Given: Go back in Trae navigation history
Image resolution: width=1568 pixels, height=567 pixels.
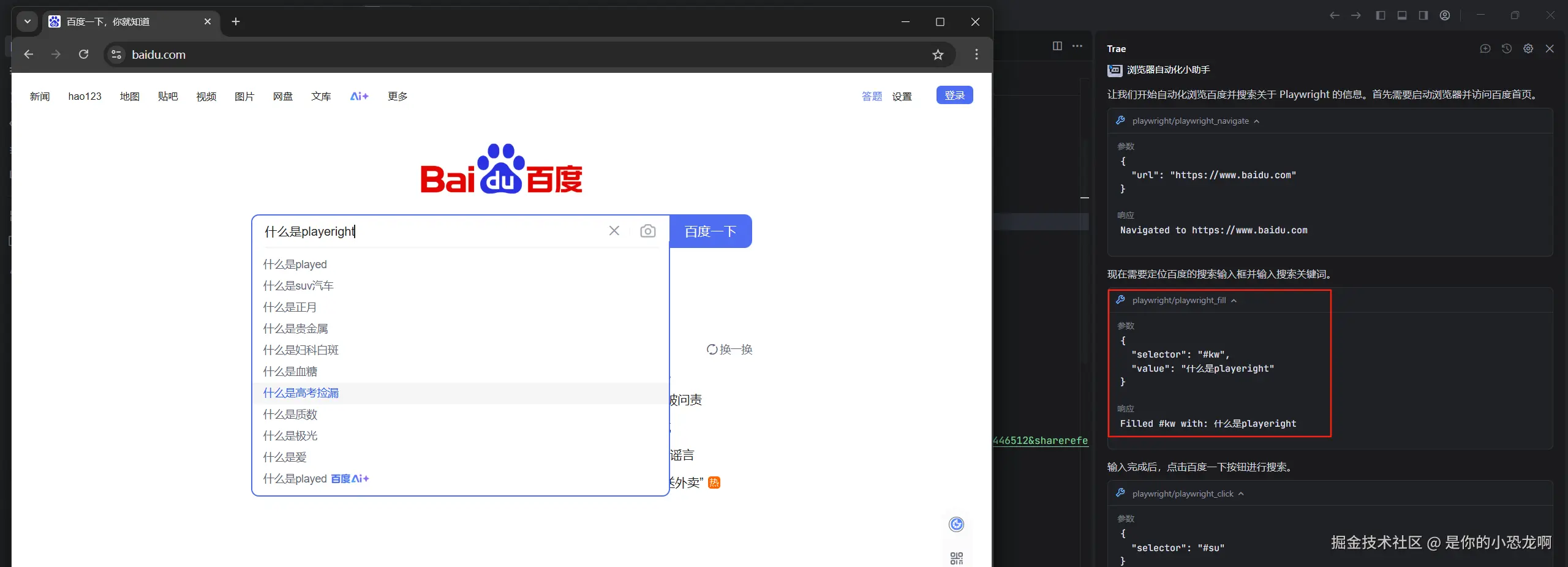Looking at the screenshot, I should tap(1335, 15).
